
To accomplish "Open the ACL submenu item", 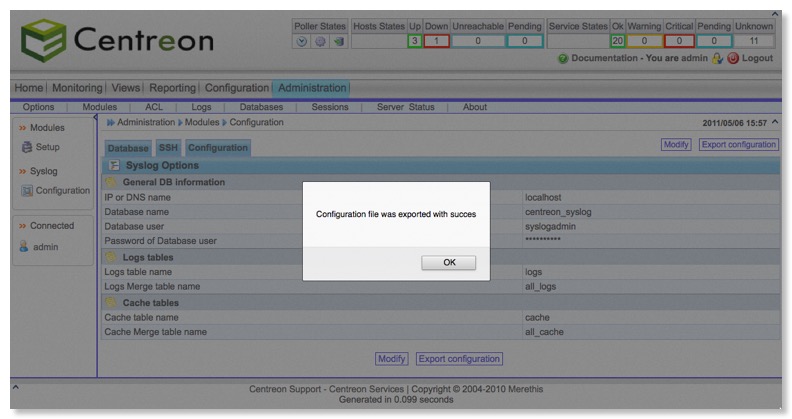I will [153, 107].
